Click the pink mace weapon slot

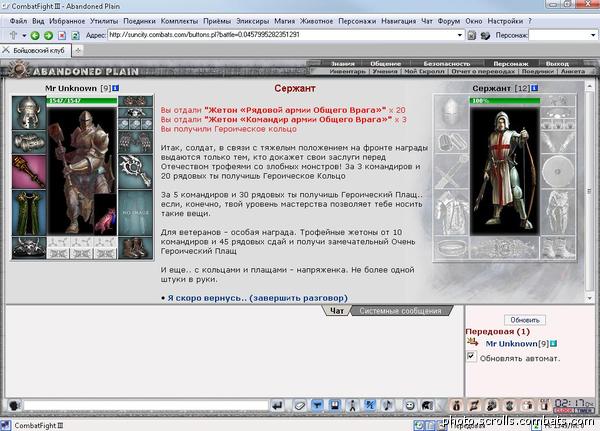coord(29,172)
